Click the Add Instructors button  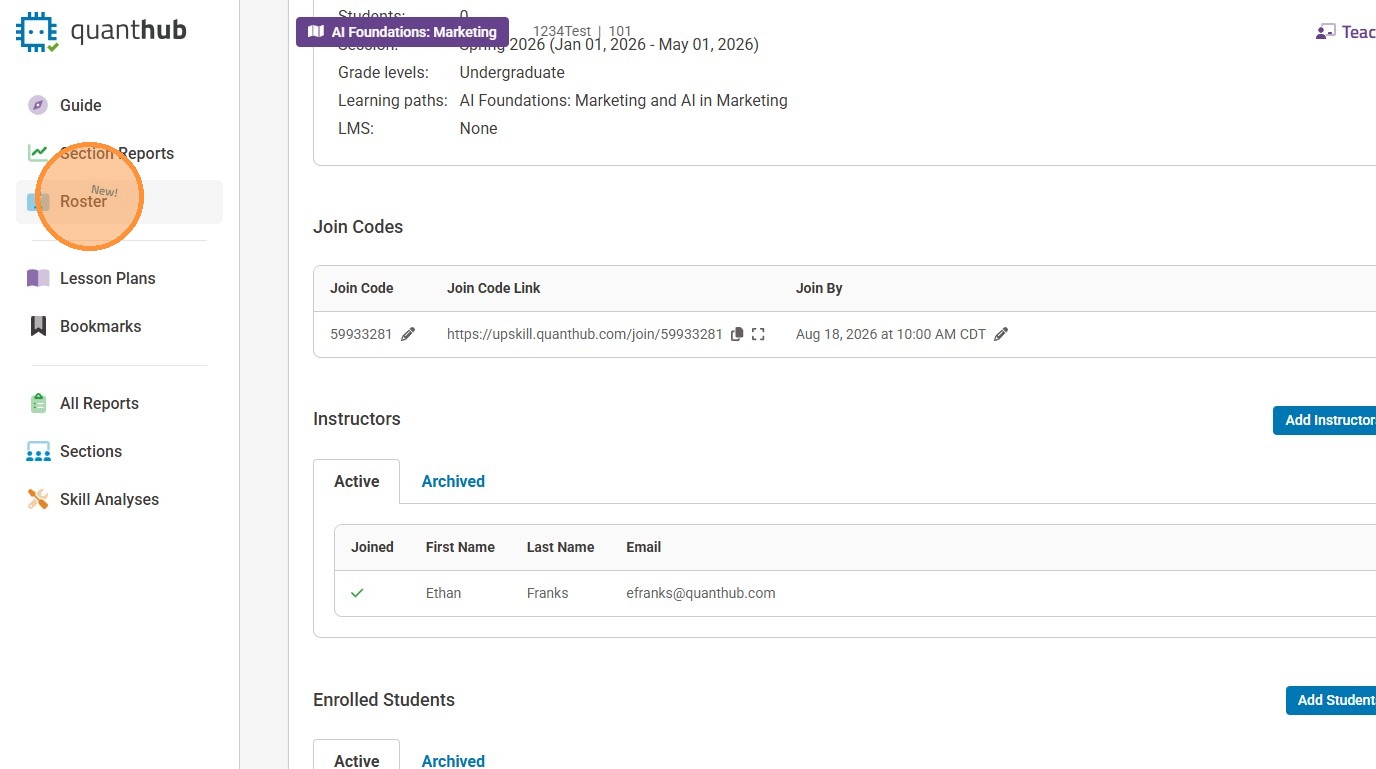point(1328,420)
